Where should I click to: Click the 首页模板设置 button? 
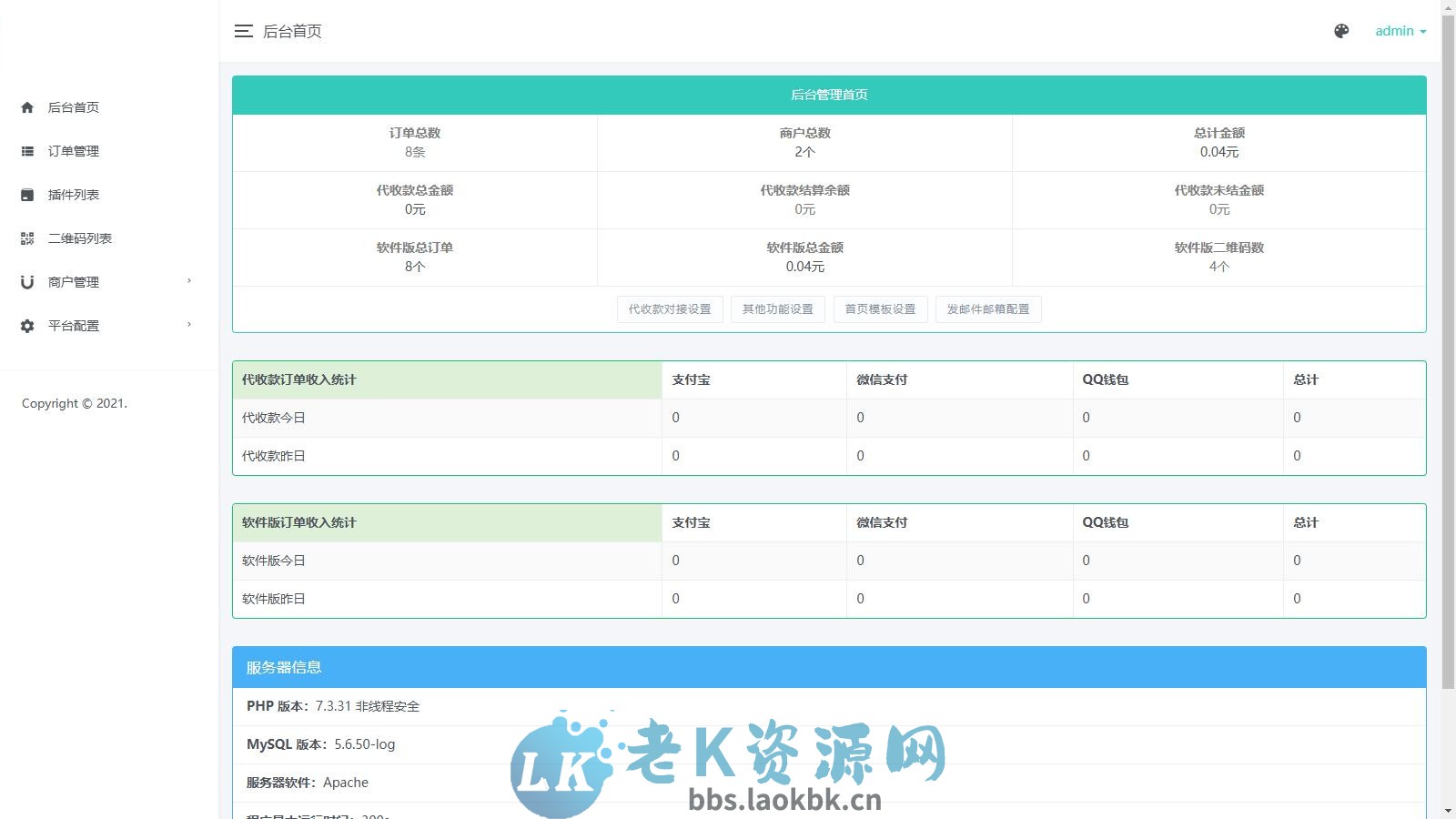coord(880,309)
